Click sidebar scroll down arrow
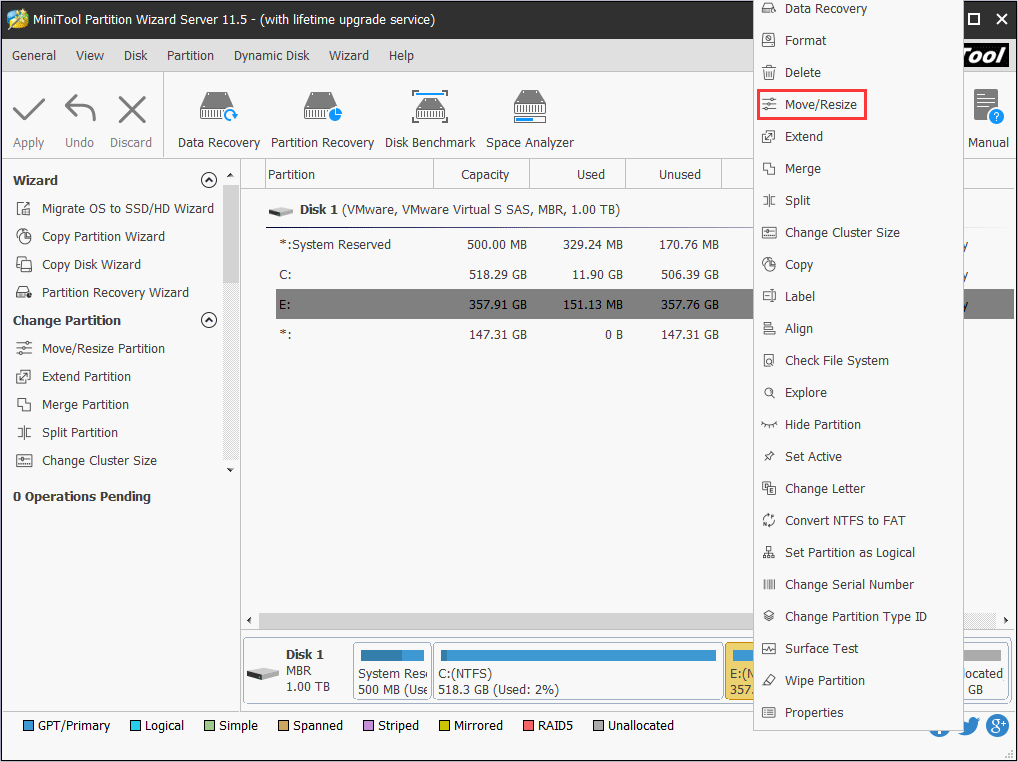The image size is (1018, 762). (230, 470)
